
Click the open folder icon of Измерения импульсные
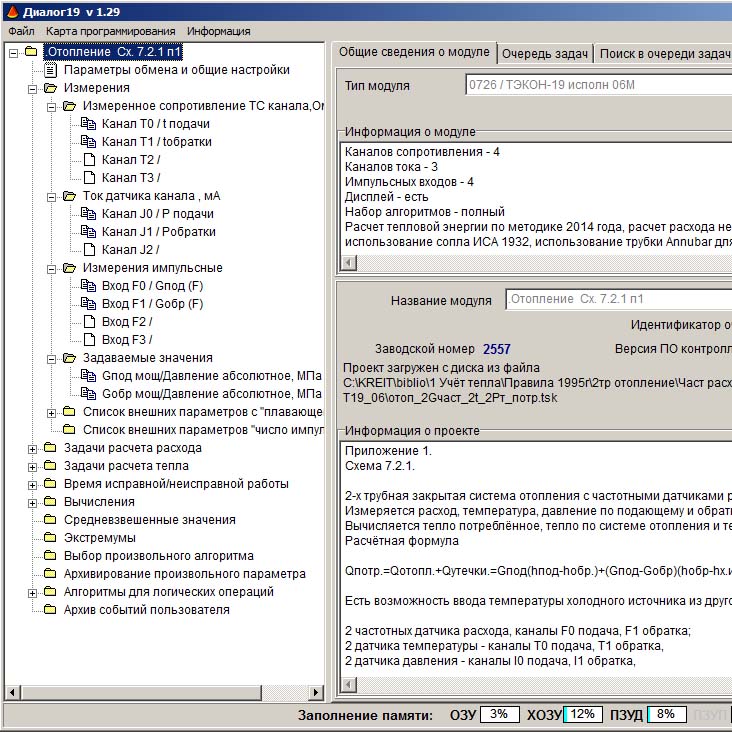[x=69, y=268]
